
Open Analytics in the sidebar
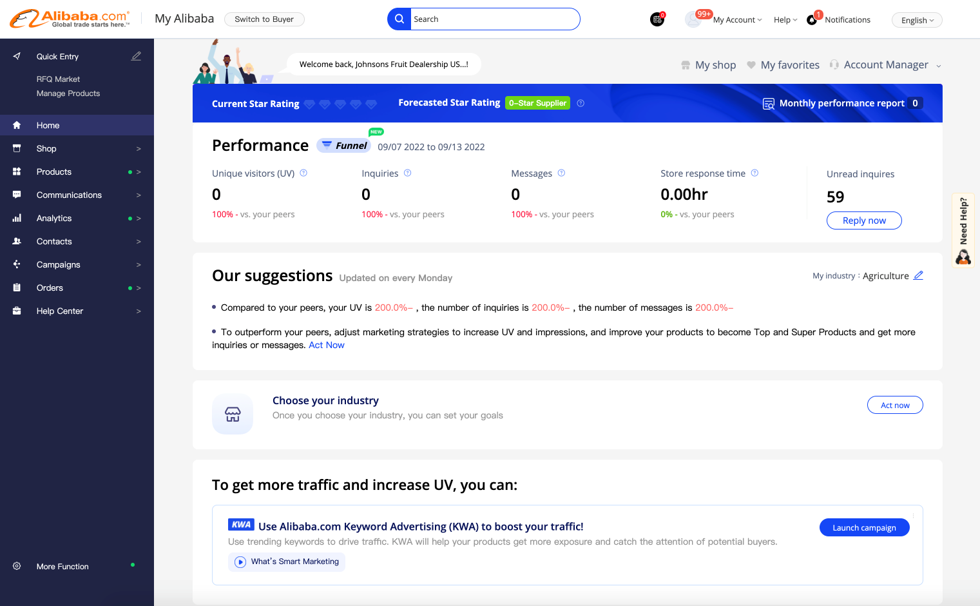[54, 218]
